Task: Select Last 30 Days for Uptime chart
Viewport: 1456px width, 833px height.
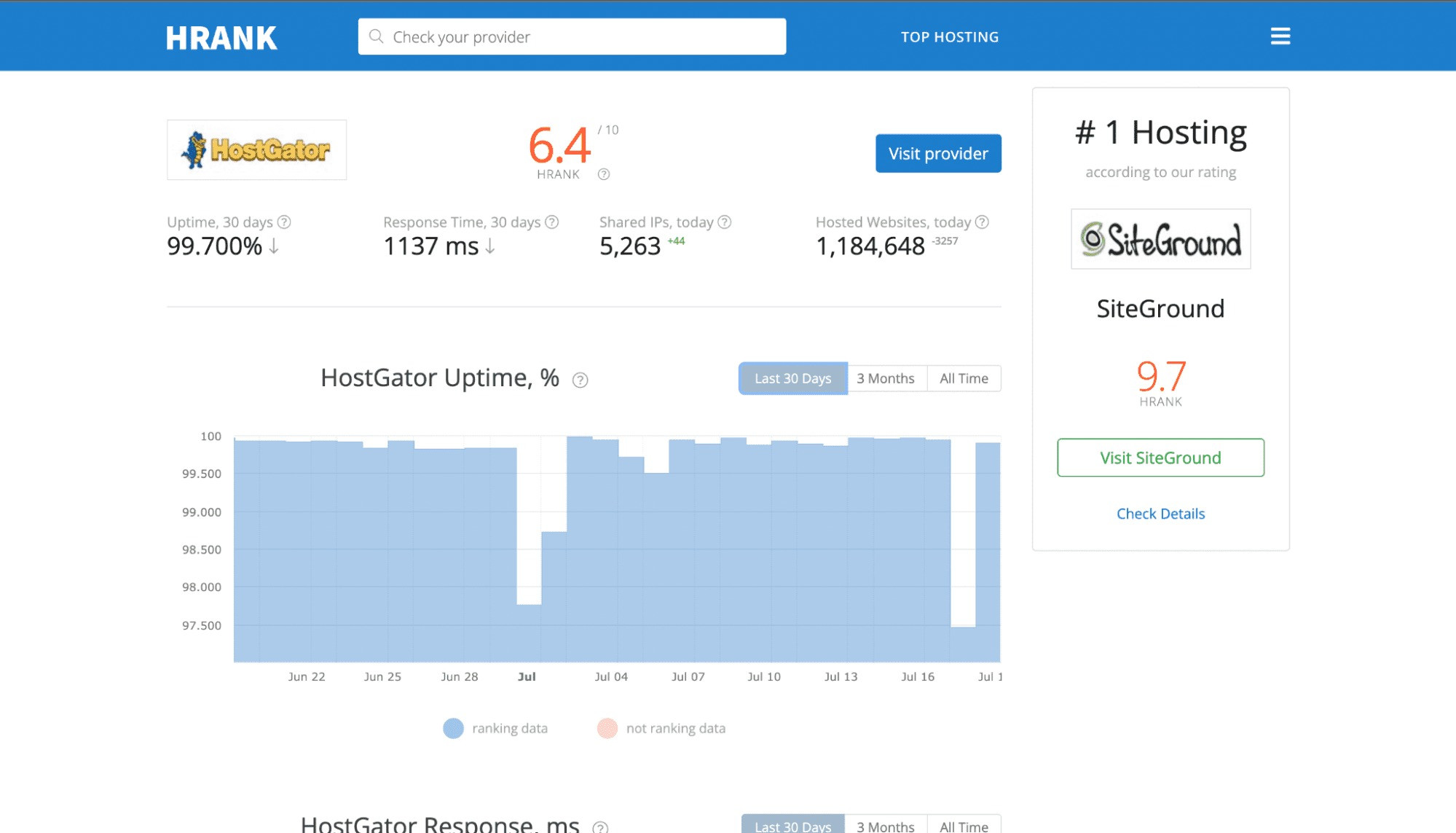Action: pos(792,378)
